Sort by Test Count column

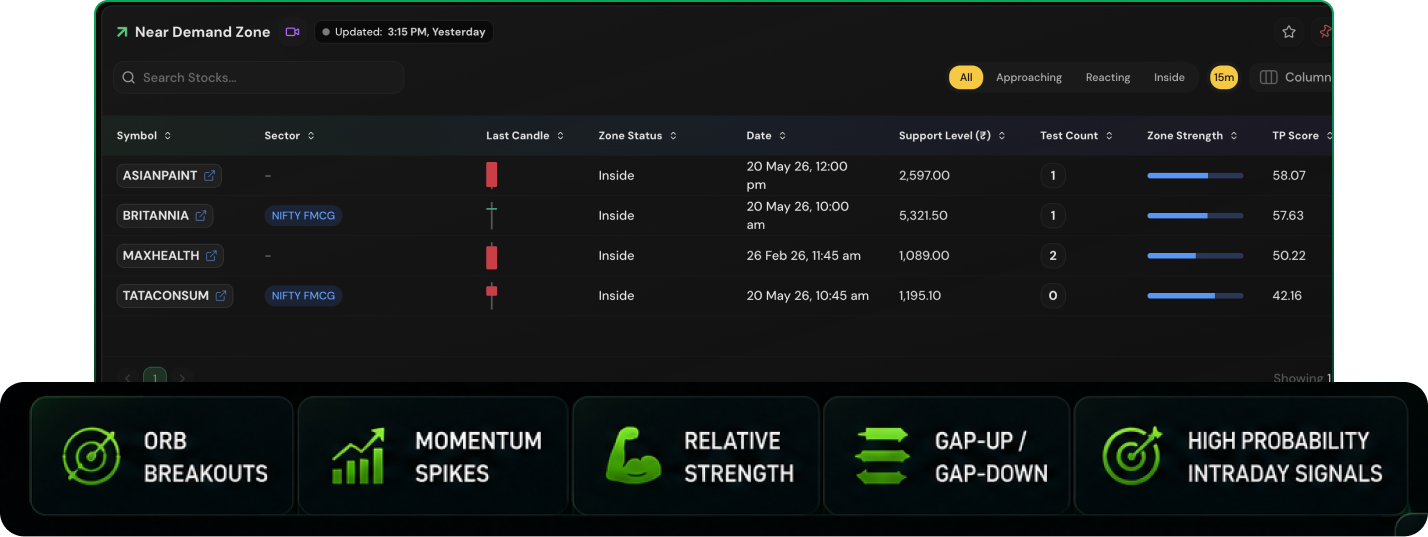[x=1076, y=136]
